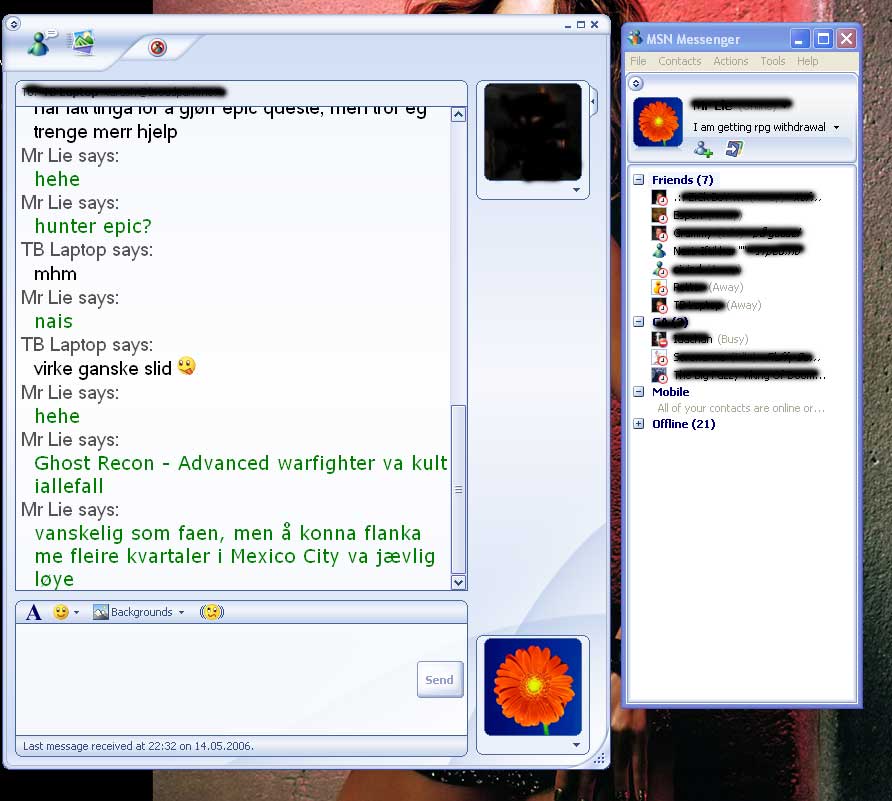Close the chat conversation window

tap(594, 24)
